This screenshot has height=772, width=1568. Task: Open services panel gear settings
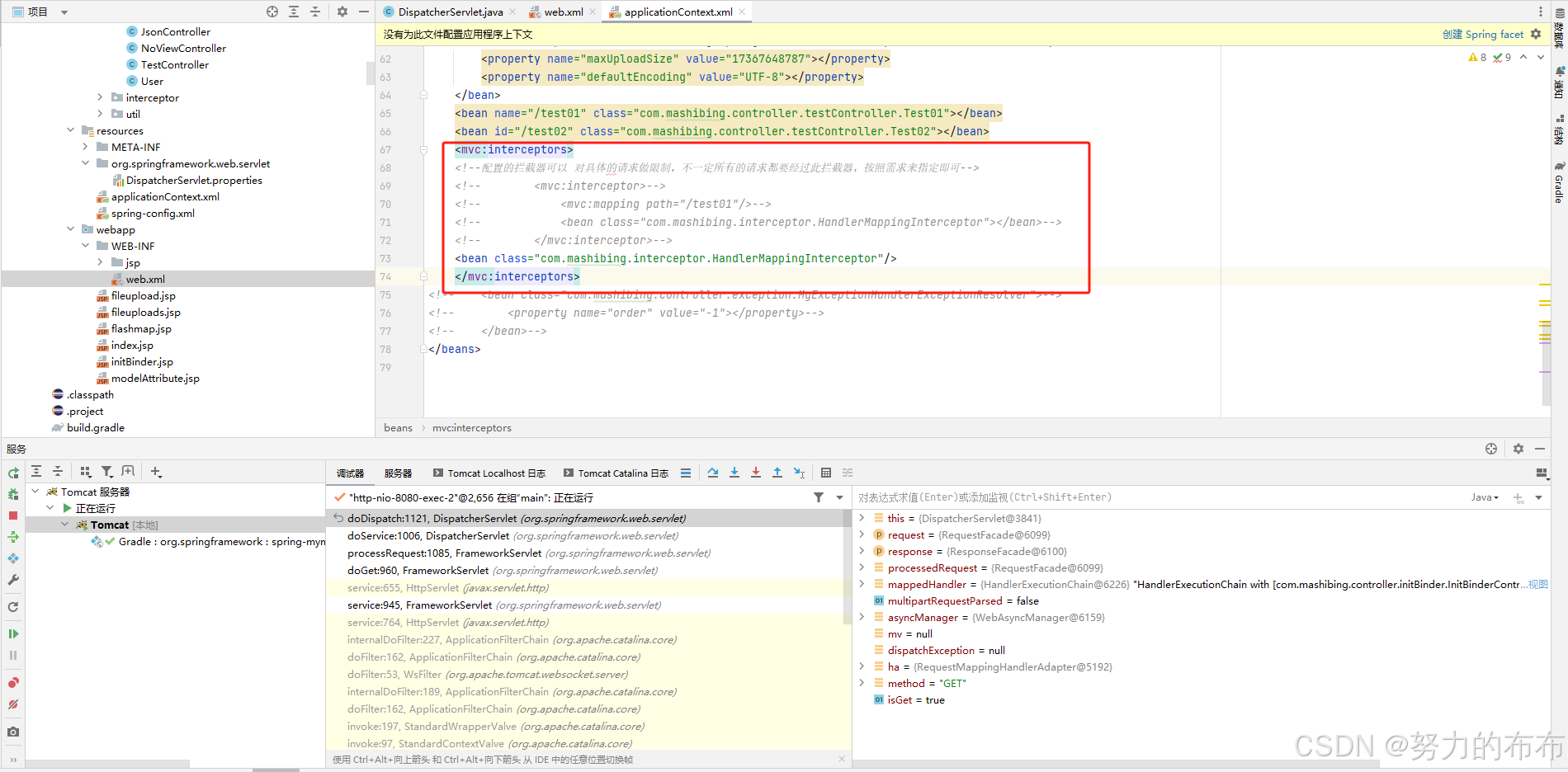[1518, 449]
